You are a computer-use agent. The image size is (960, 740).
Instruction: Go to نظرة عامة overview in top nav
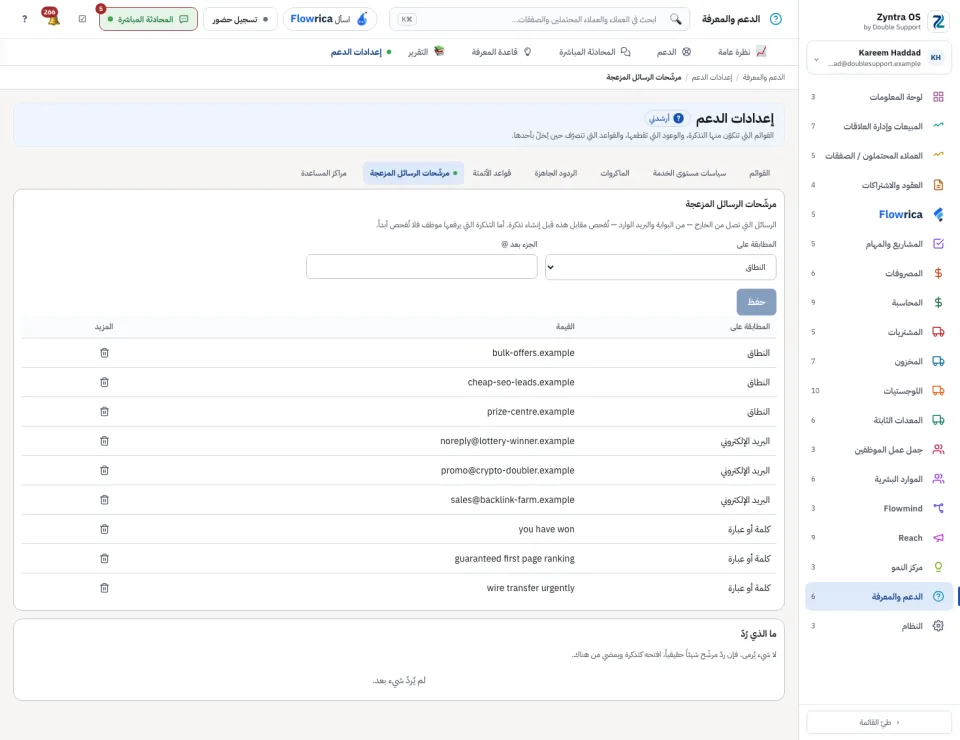click(741, 52)
